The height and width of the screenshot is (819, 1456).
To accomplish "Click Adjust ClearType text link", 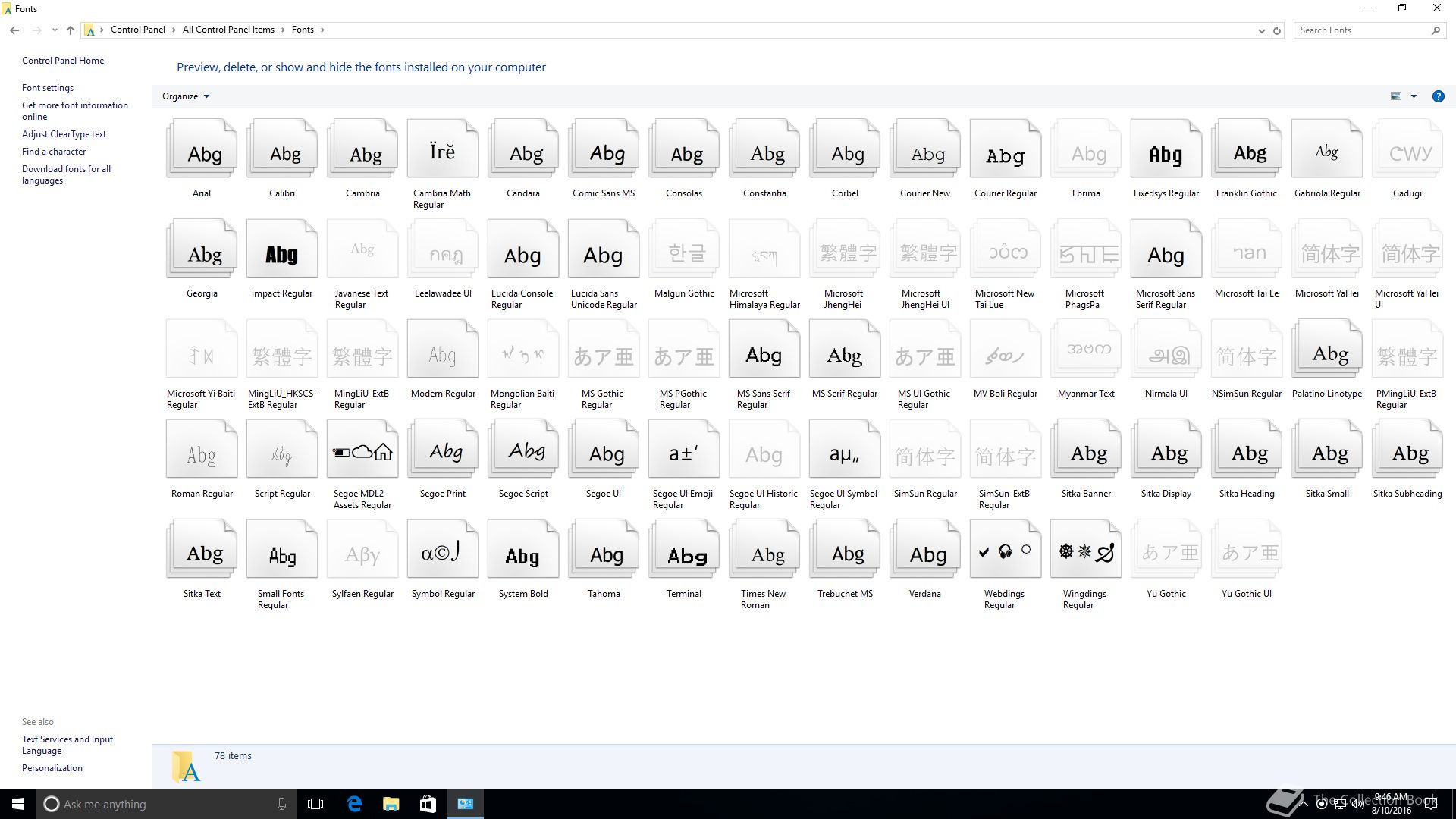I will pos(64,134).
